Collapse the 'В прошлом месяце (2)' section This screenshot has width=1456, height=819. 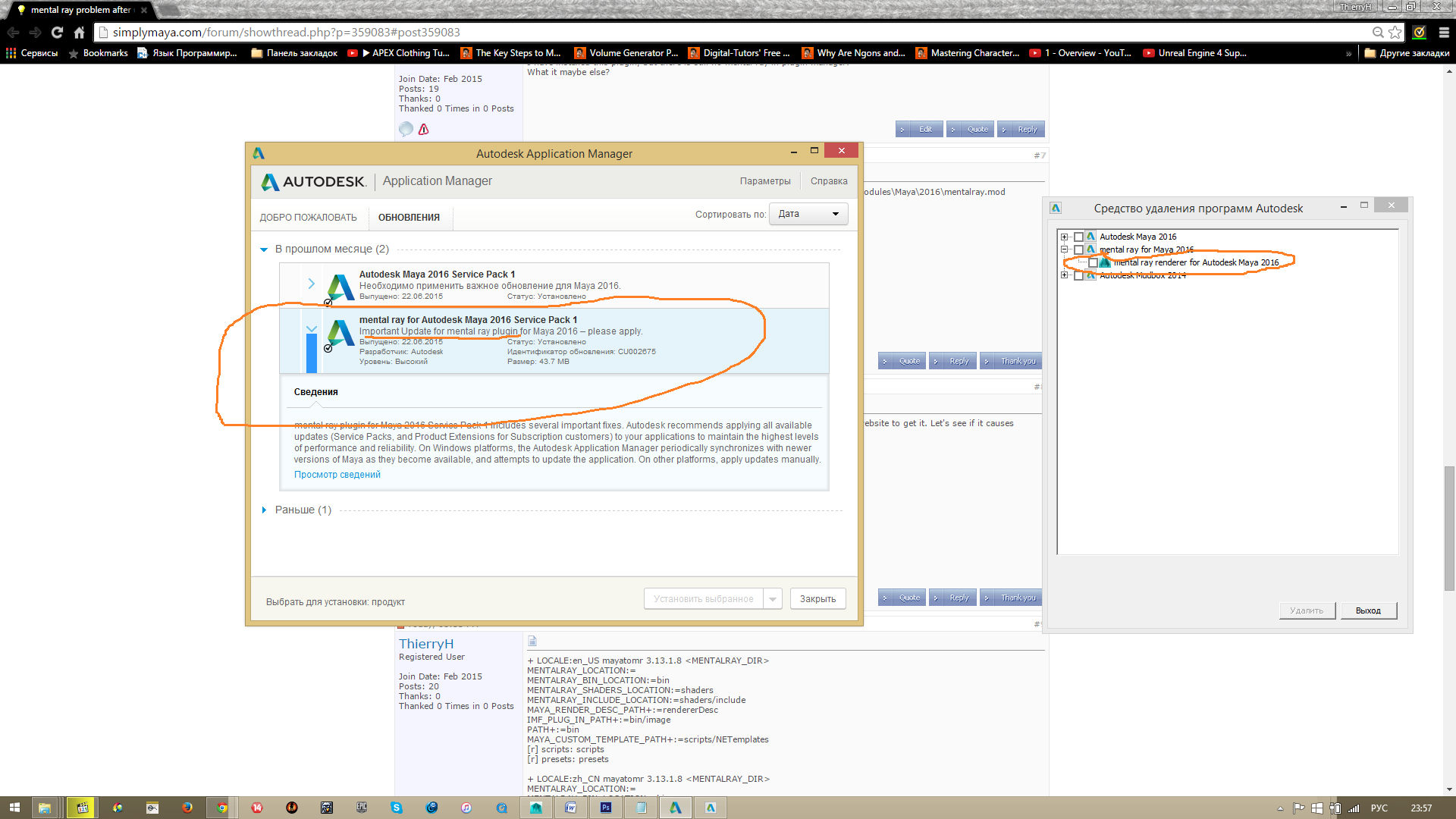[x=264, y=249]
